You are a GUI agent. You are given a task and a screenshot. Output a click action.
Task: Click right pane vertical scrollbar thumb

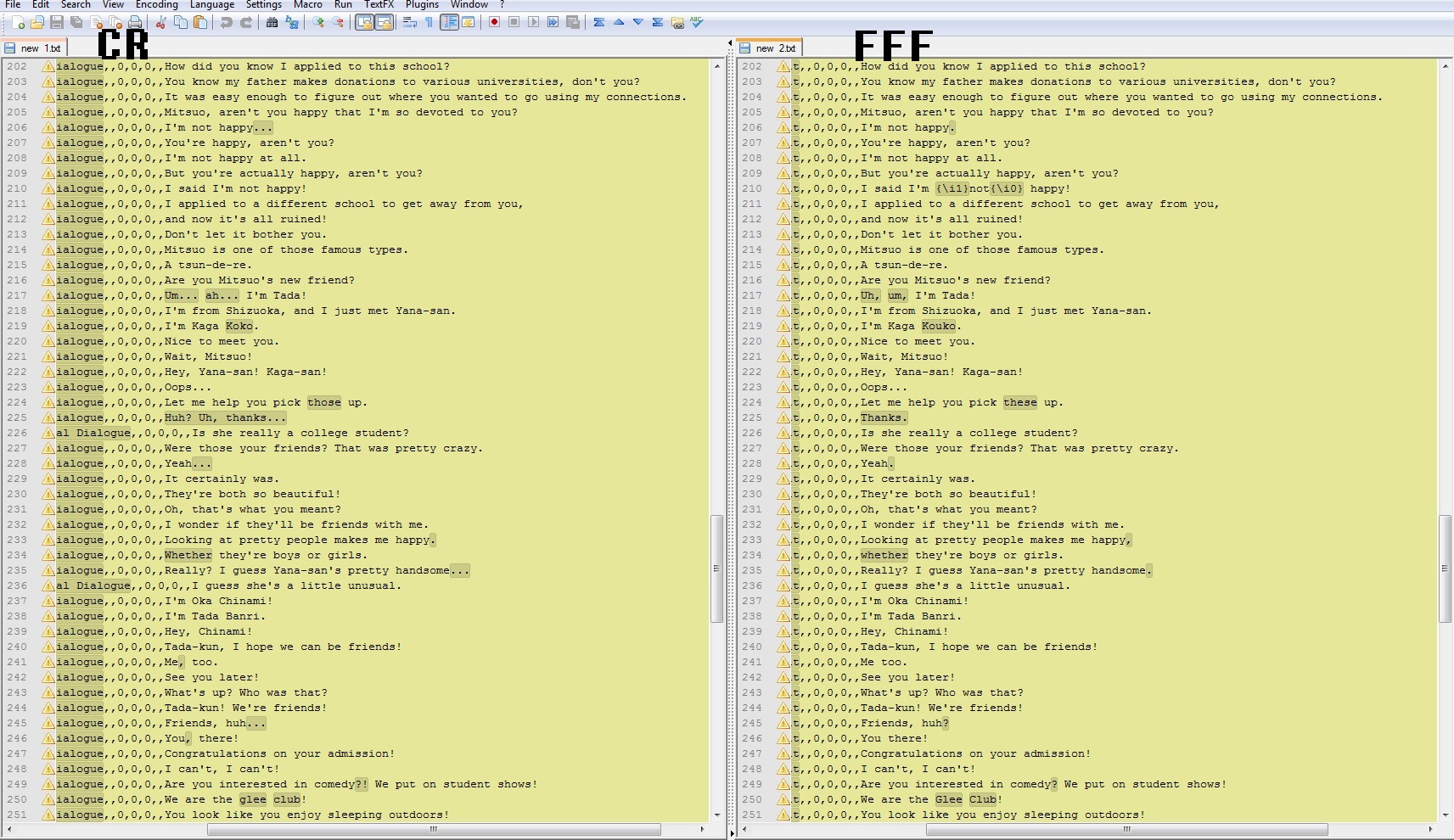(1446, 568)
